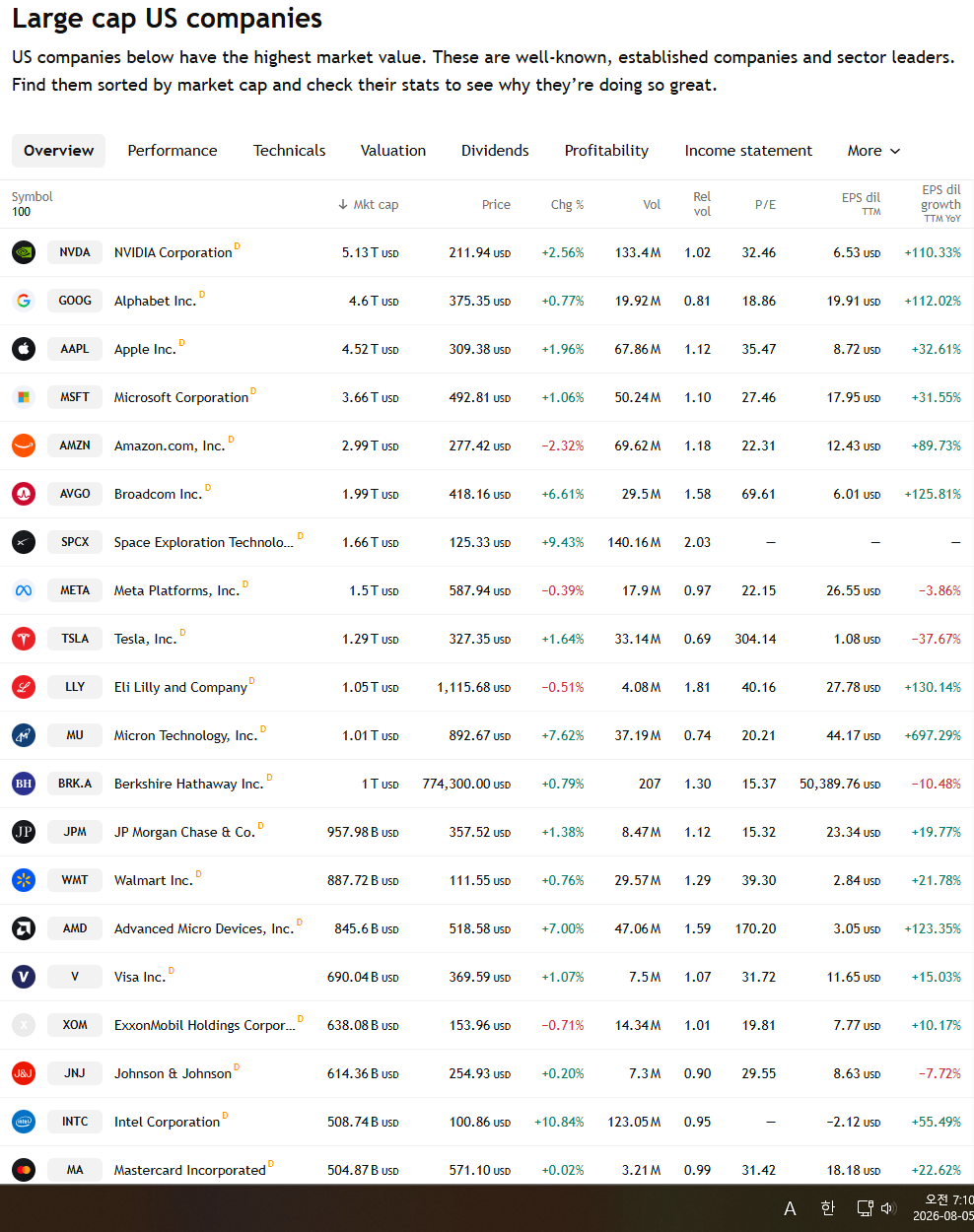The image size is (974, 1232).
Task: Open the GOOG ticker symbol
Action: tap(75, 301)
